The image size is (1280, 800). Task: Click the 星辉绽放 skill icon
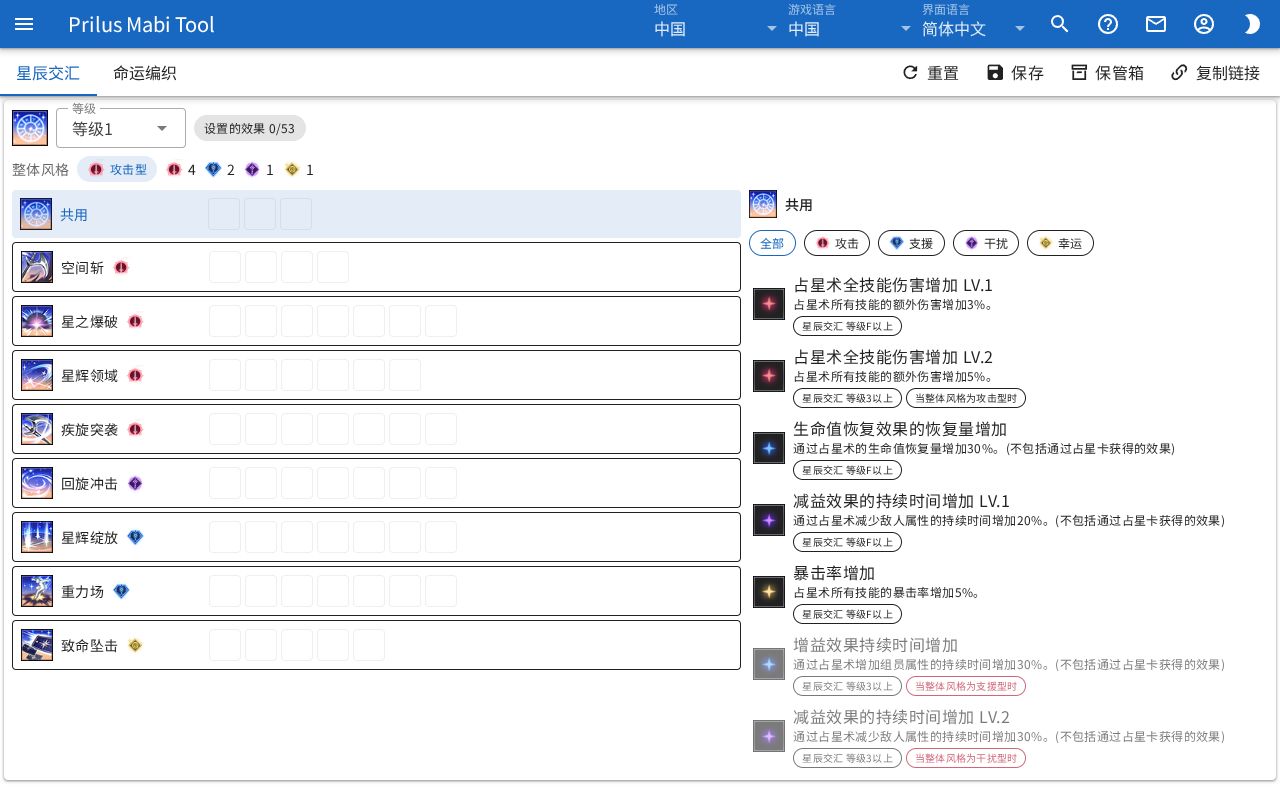(37, 538)
